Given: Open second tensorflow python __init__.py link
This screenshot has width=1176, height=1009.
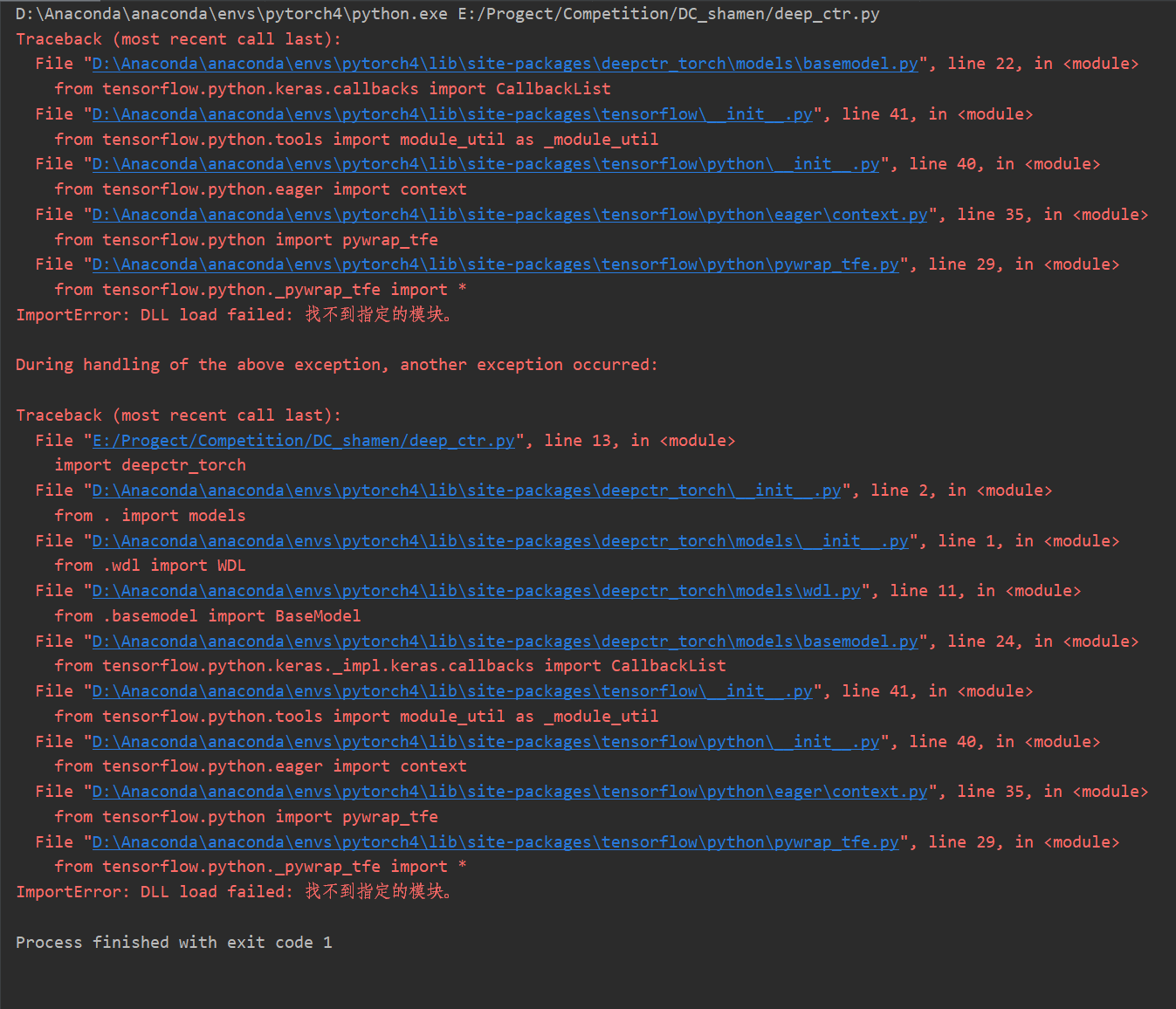Looking at the screenshot, I should click(485, 741).
